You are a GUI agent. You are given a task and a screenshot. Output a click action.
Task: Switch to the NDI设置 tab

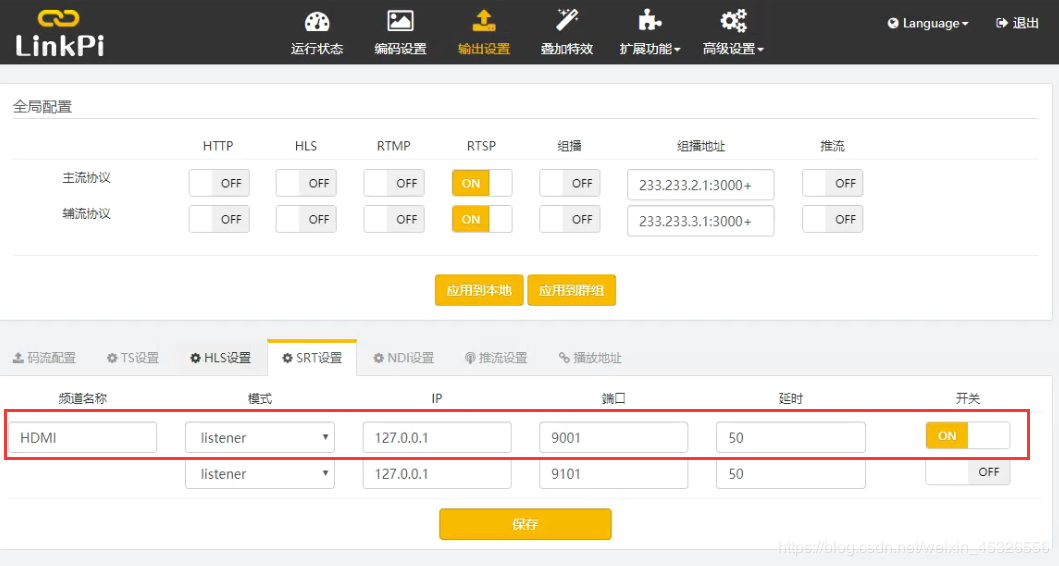(404, 358)
